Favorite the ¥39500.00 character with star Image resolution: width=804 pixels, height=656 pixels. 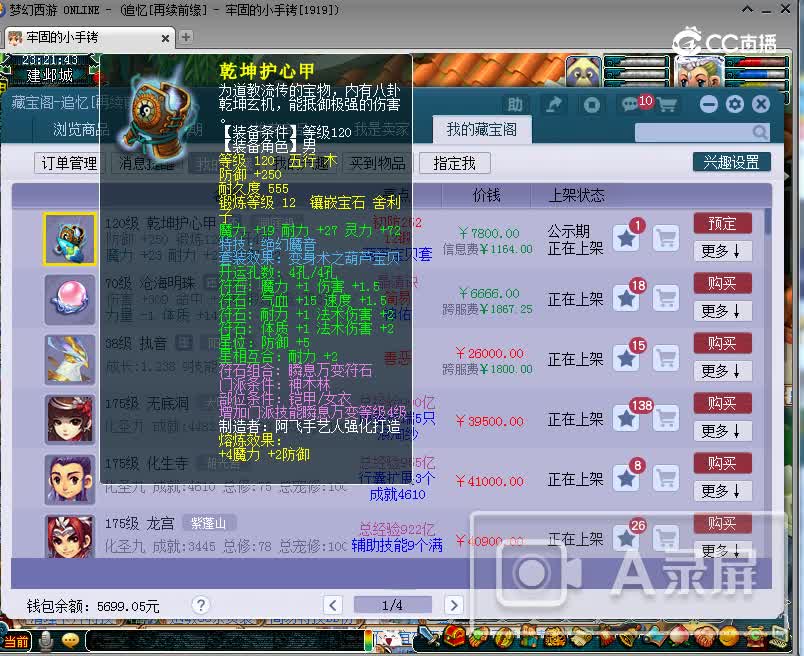point(626,418)
